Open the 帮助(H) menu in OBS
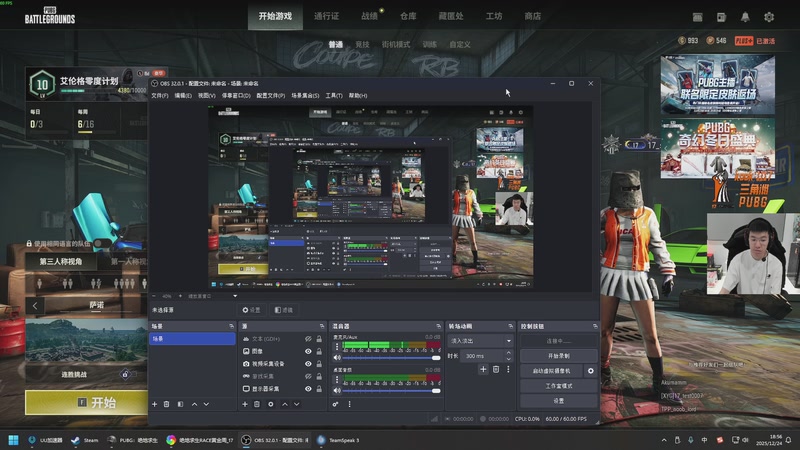800x450 pixels. pos(358,95)
